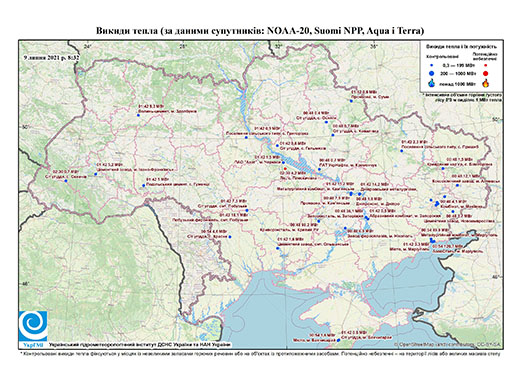Click the OpenStreetMap contributors attribution link
Screen dimensions: 520x368
click(447, 344)
